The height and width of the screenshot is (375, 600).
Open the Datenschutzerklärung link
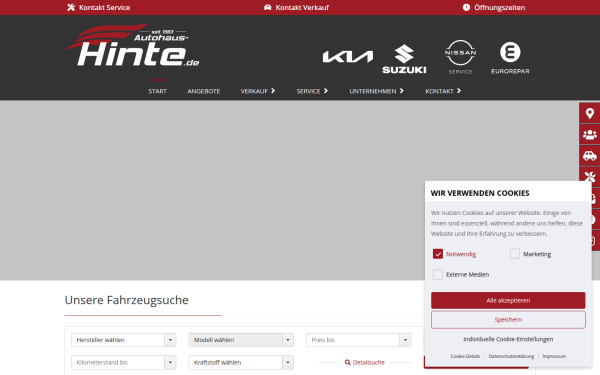[x=511, y=356]
